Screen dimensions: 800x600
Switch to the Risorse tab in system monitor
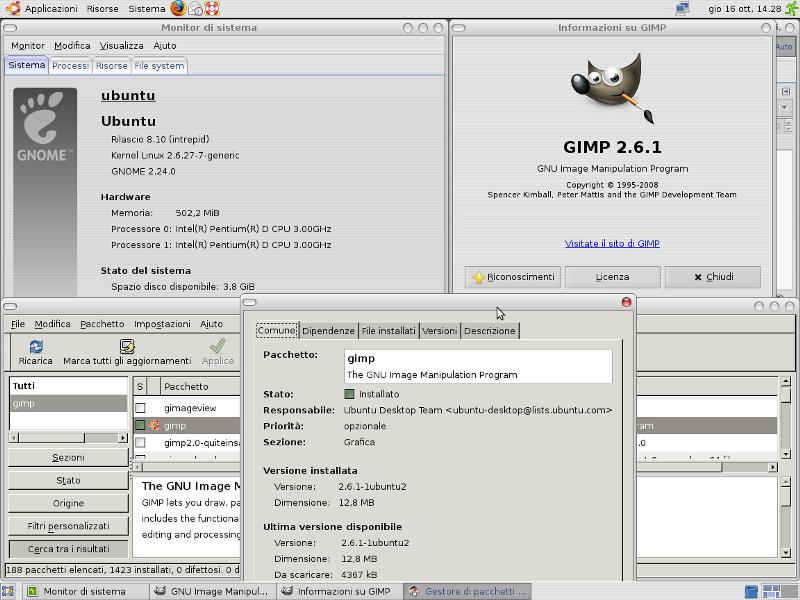click(112, 66)
